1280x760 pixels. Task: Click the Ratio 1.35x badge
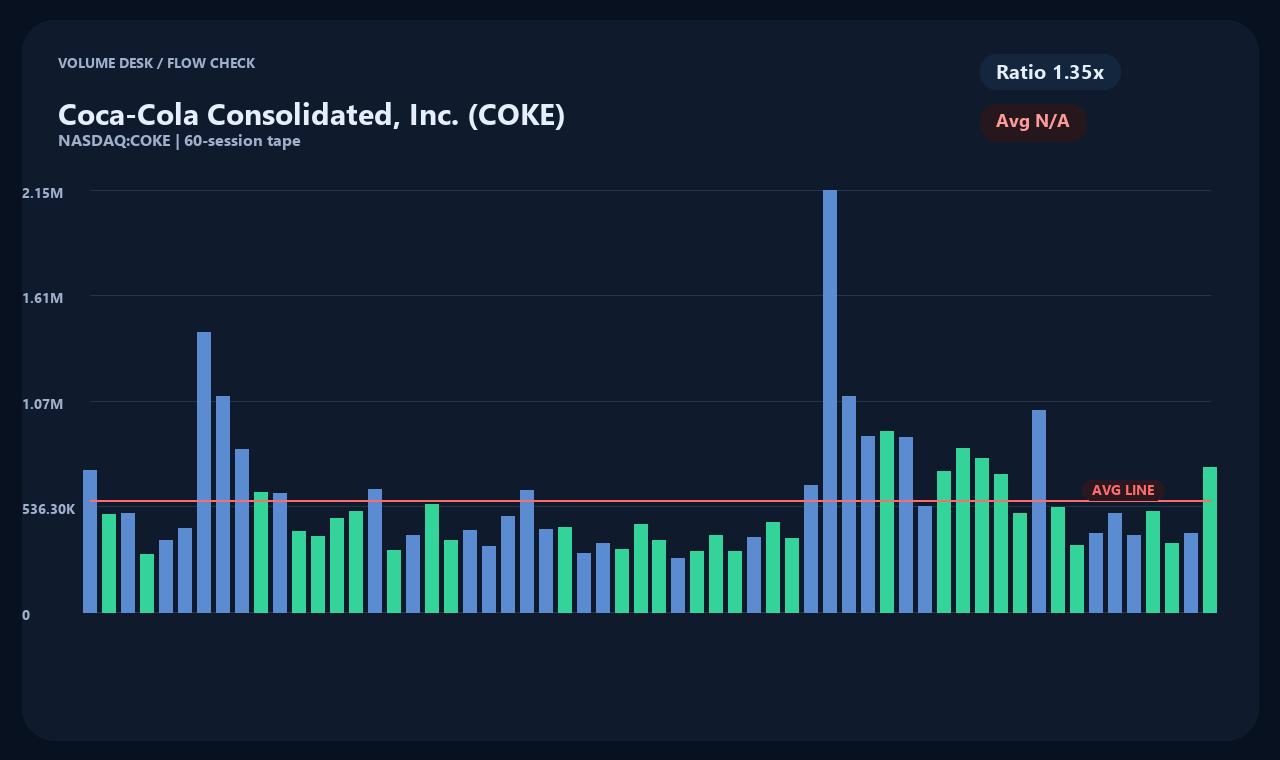click(1050, 72)
